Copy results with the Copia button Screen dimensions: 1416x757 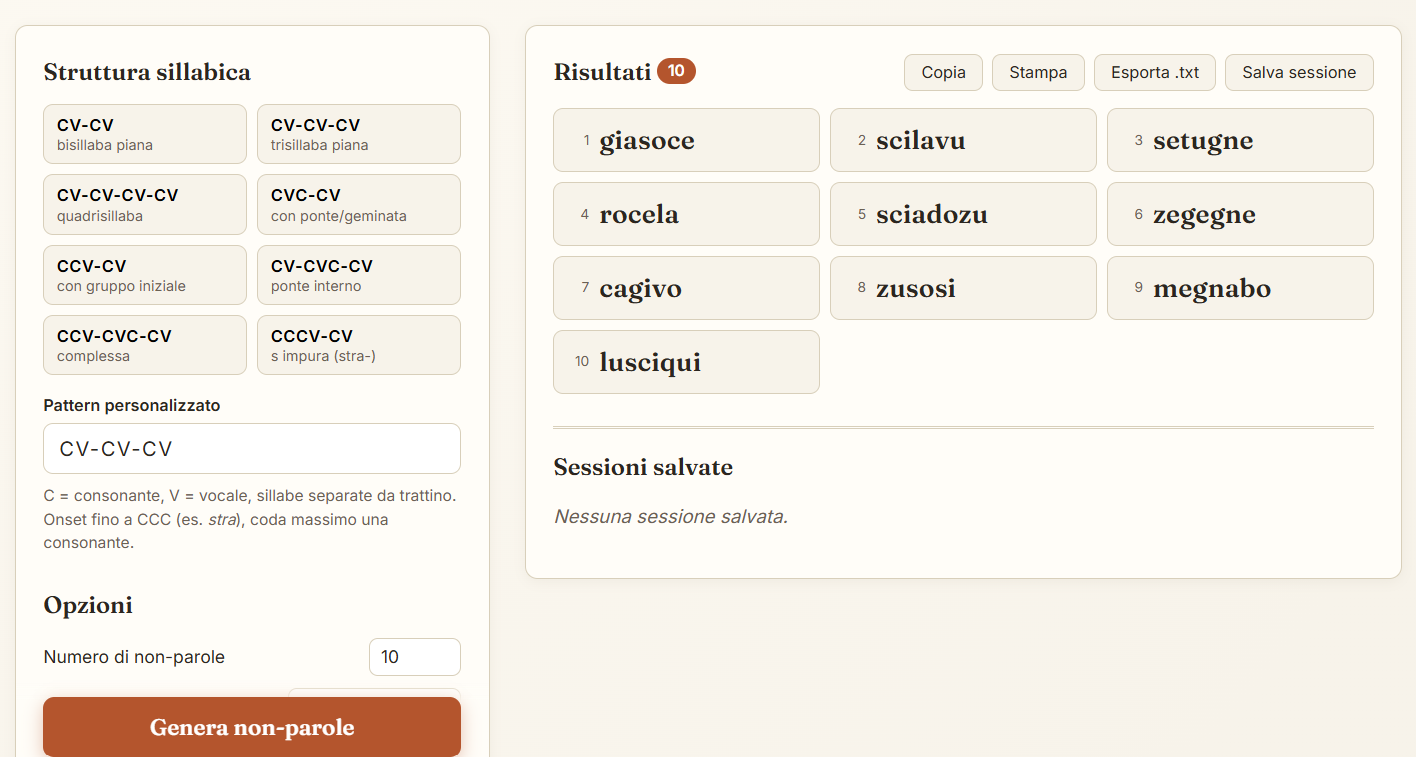tap(943, 72)
